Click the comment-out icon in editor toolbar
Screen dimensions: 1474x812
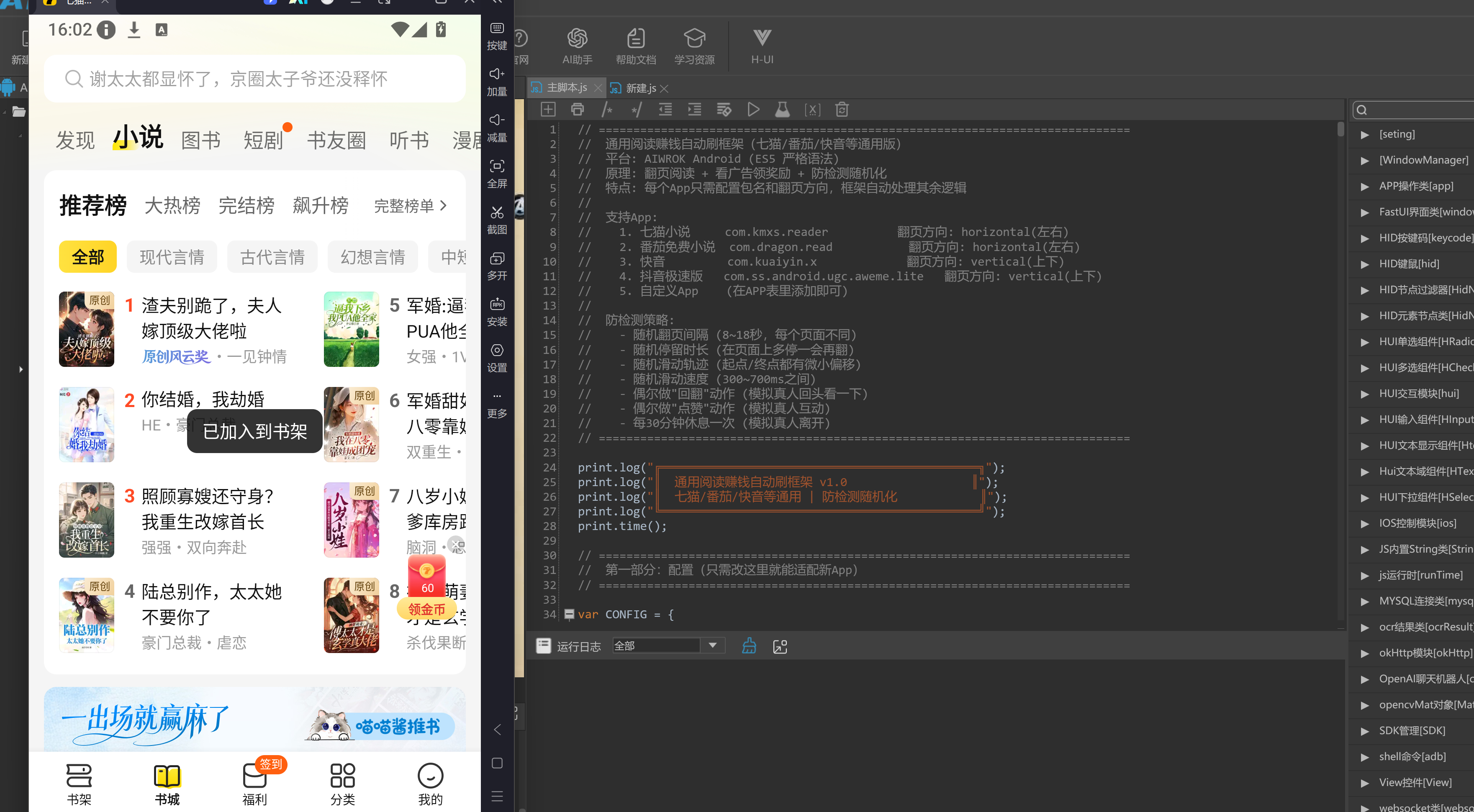coord(606,109)
